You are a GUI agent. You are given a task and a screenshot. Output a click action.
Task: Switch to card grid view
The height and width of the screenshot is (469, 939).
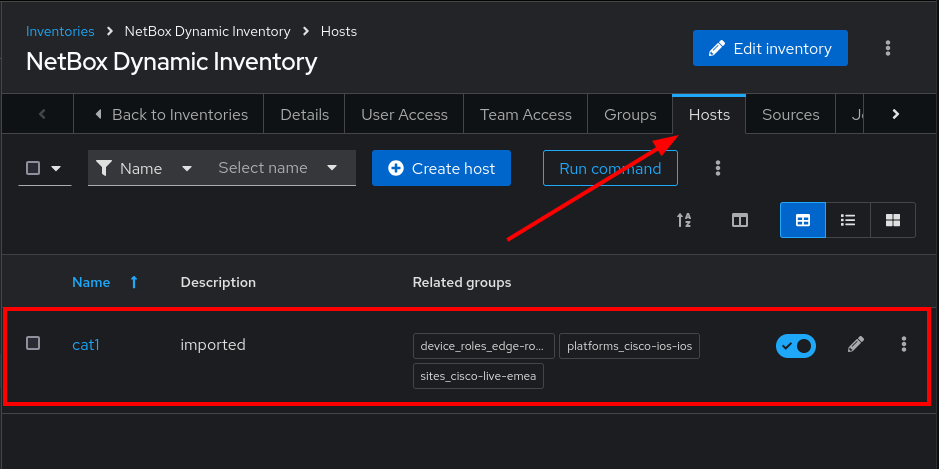click(x=893, y=220)
